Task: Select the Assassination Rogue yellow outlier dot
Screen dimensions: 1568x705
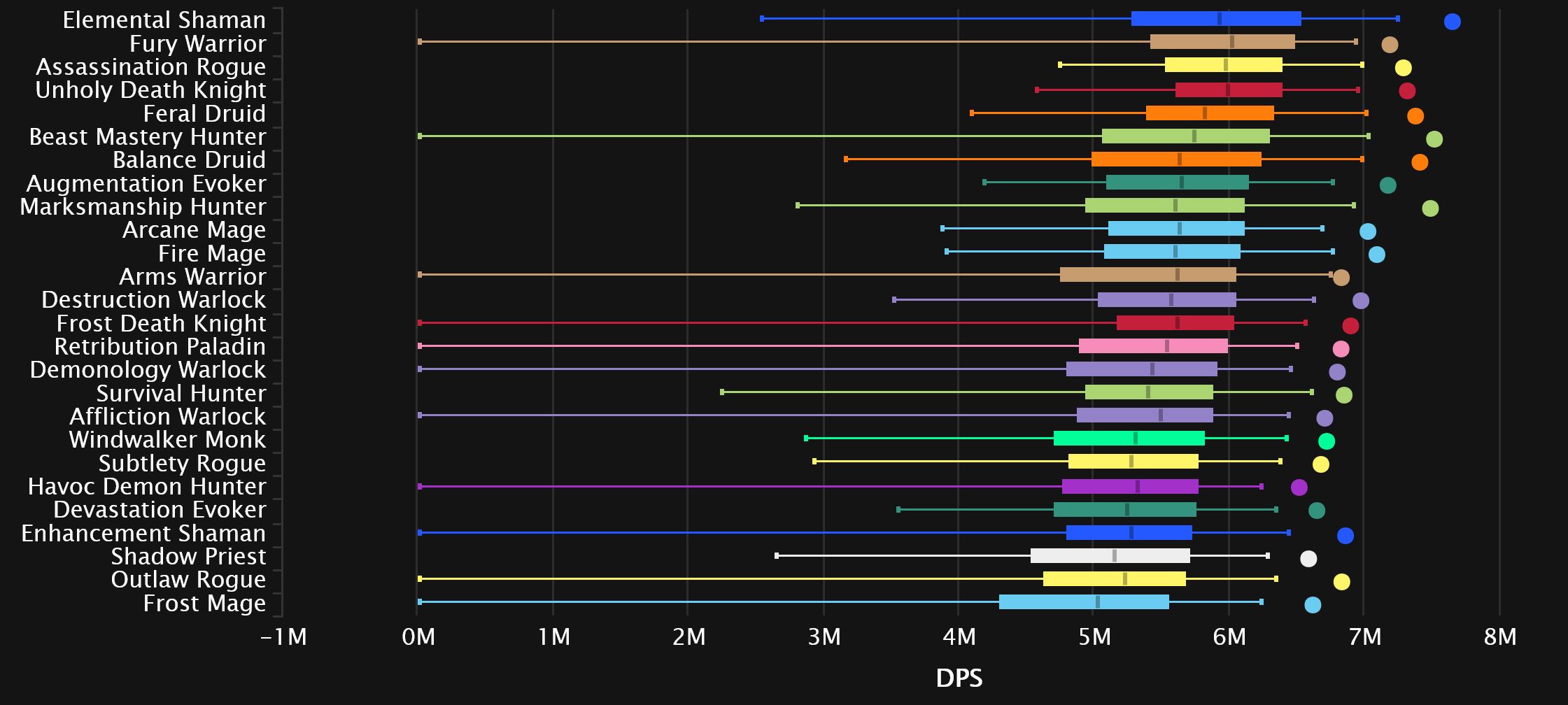Action: [1403, 68]
